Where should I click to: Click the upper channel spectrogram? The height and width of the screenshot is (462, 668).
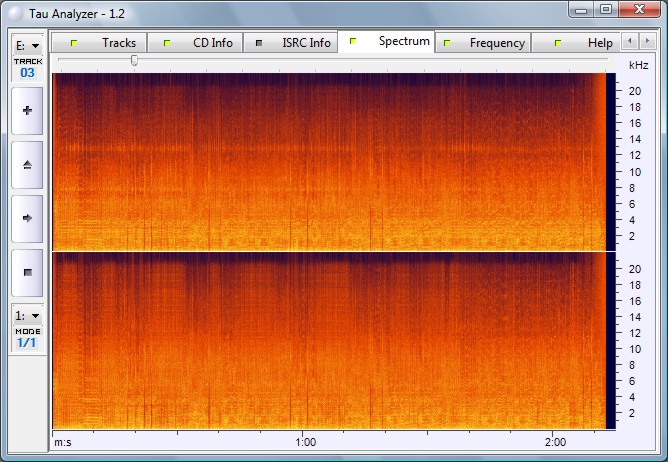(x=330, y=161)
